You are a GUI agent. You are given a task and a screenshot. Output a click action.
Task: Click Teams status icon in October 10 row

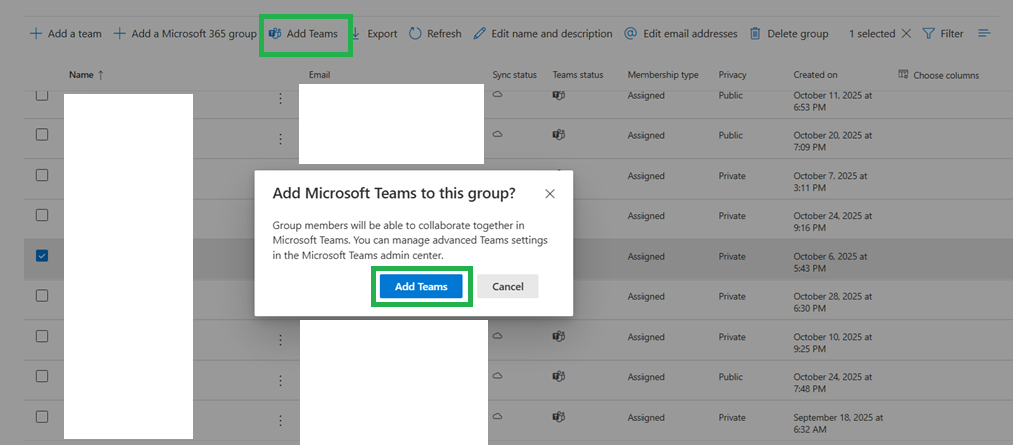[559, 336]
